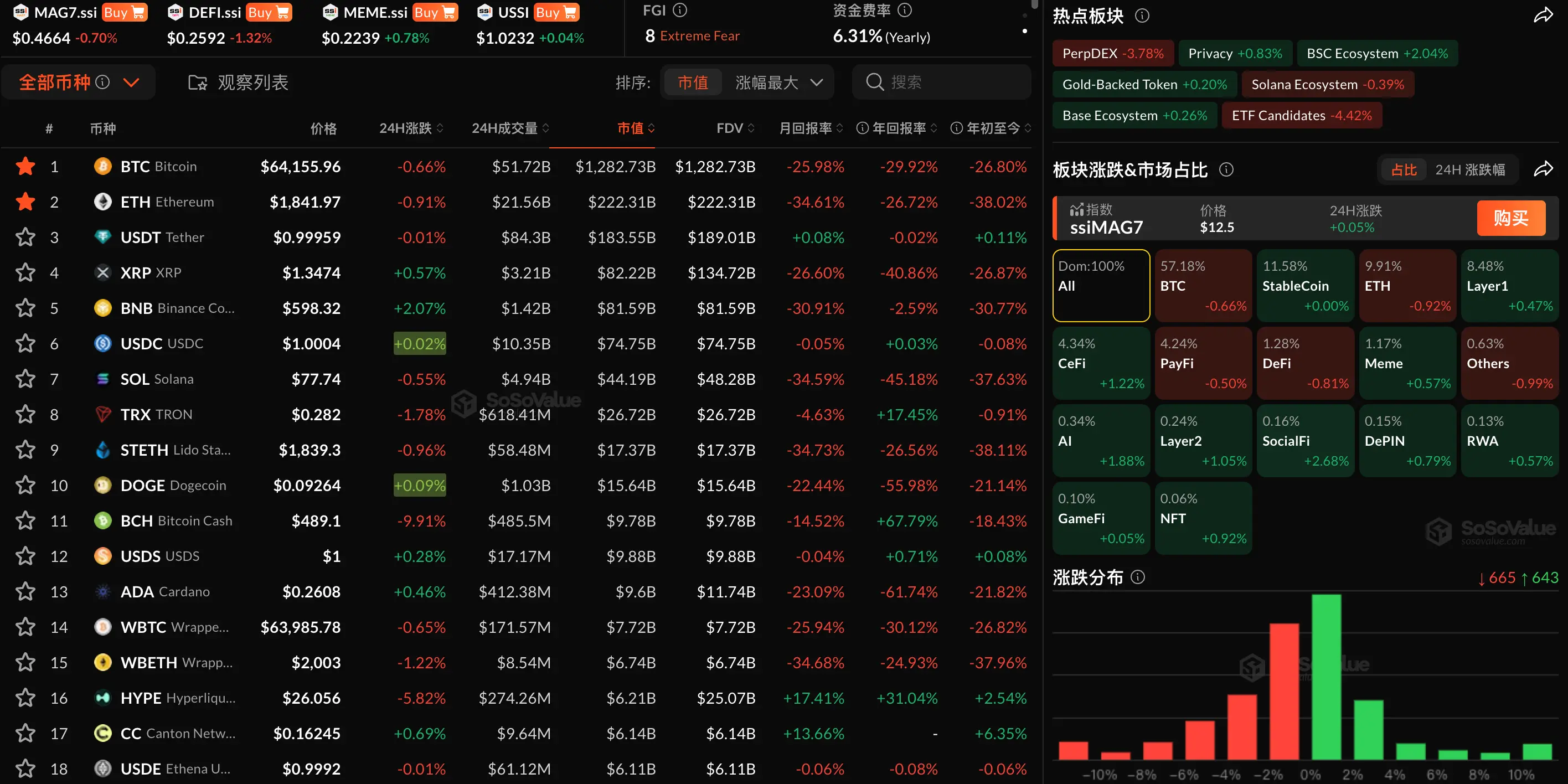The image size is (1568, 784).
Task: Open the 涨幅最大 sort dropdown
Action: click(x=778, y=82)
